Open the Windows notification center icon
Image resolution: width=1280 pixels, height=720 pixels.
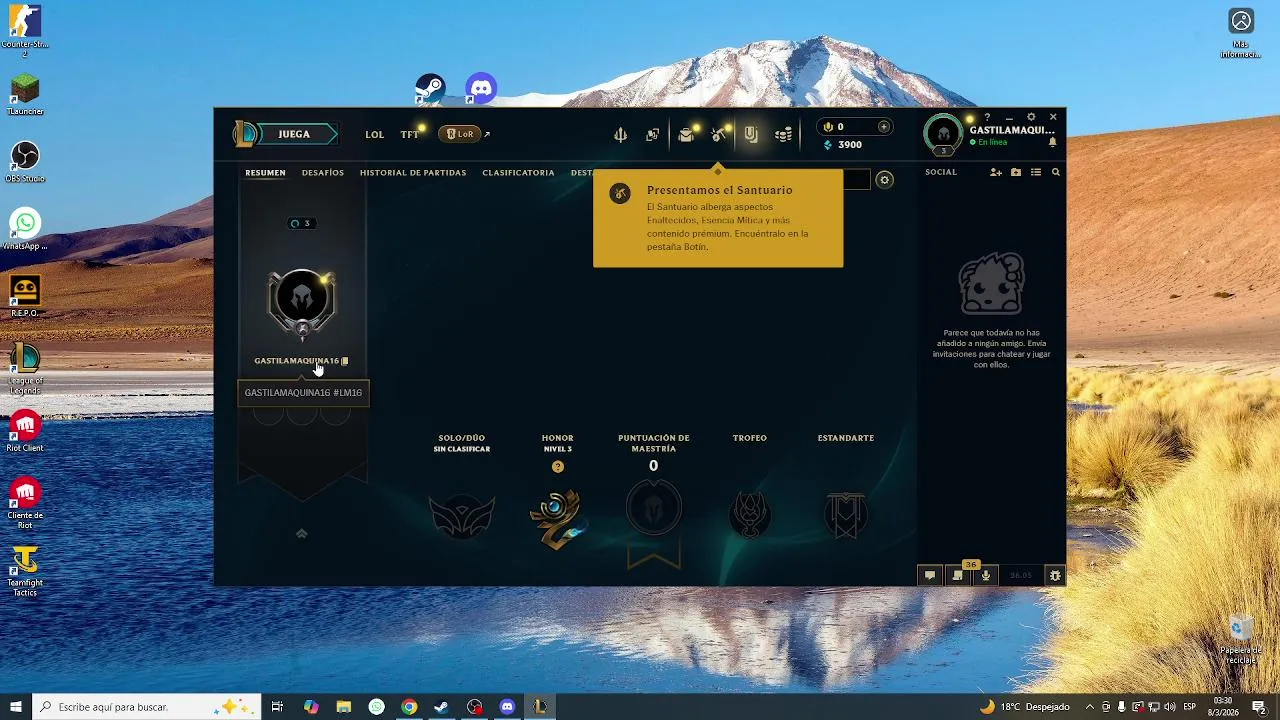[1260, 707]
